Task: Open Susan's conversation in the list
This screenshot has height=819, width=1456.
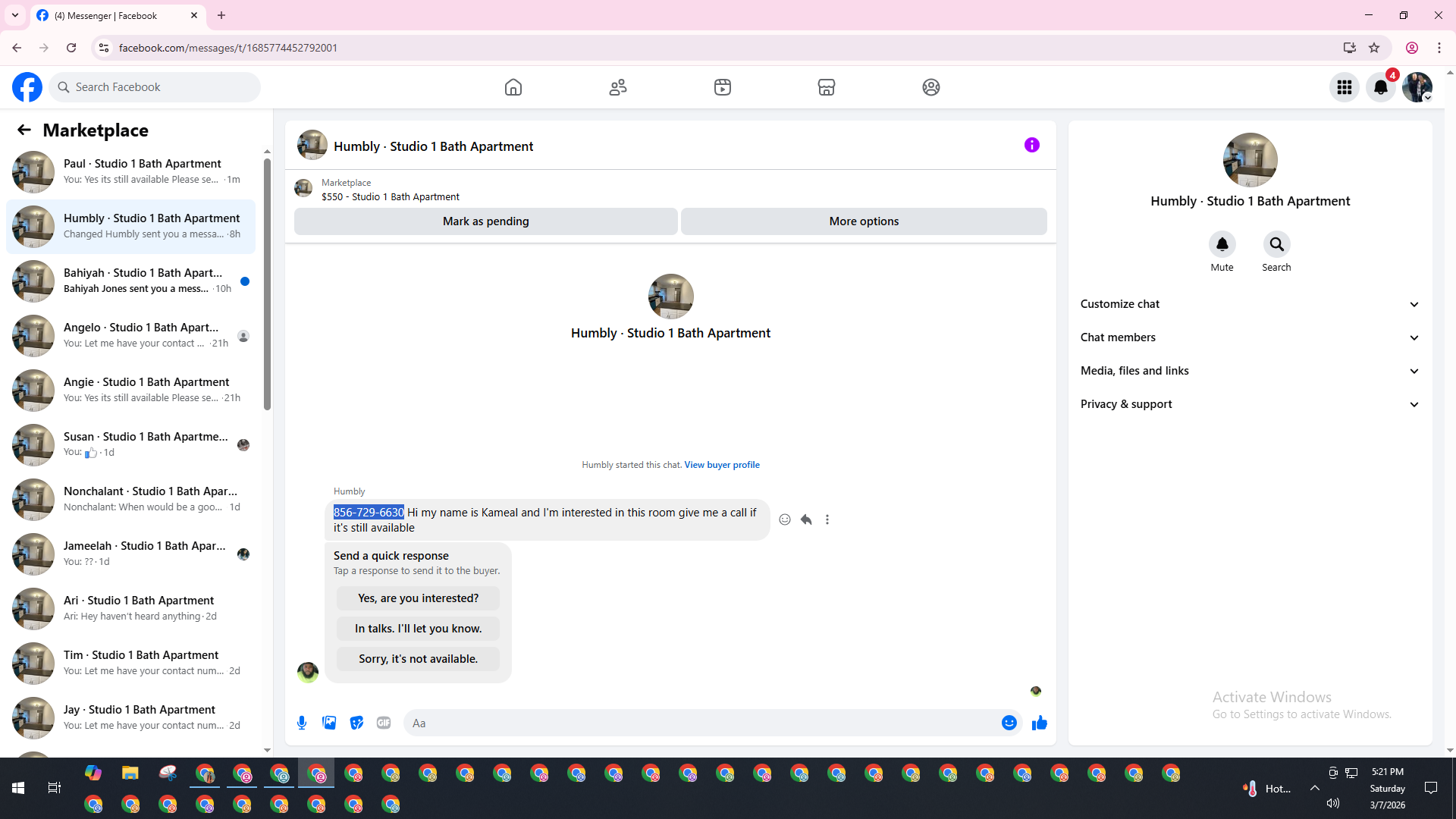Action: [130, 445]
